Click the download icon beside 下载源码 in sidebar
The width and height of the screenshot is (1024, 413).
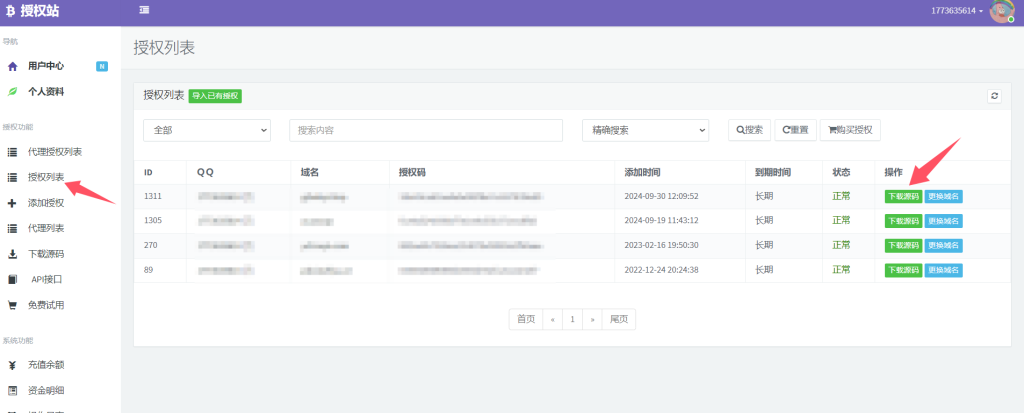click(x=12, y=254)
